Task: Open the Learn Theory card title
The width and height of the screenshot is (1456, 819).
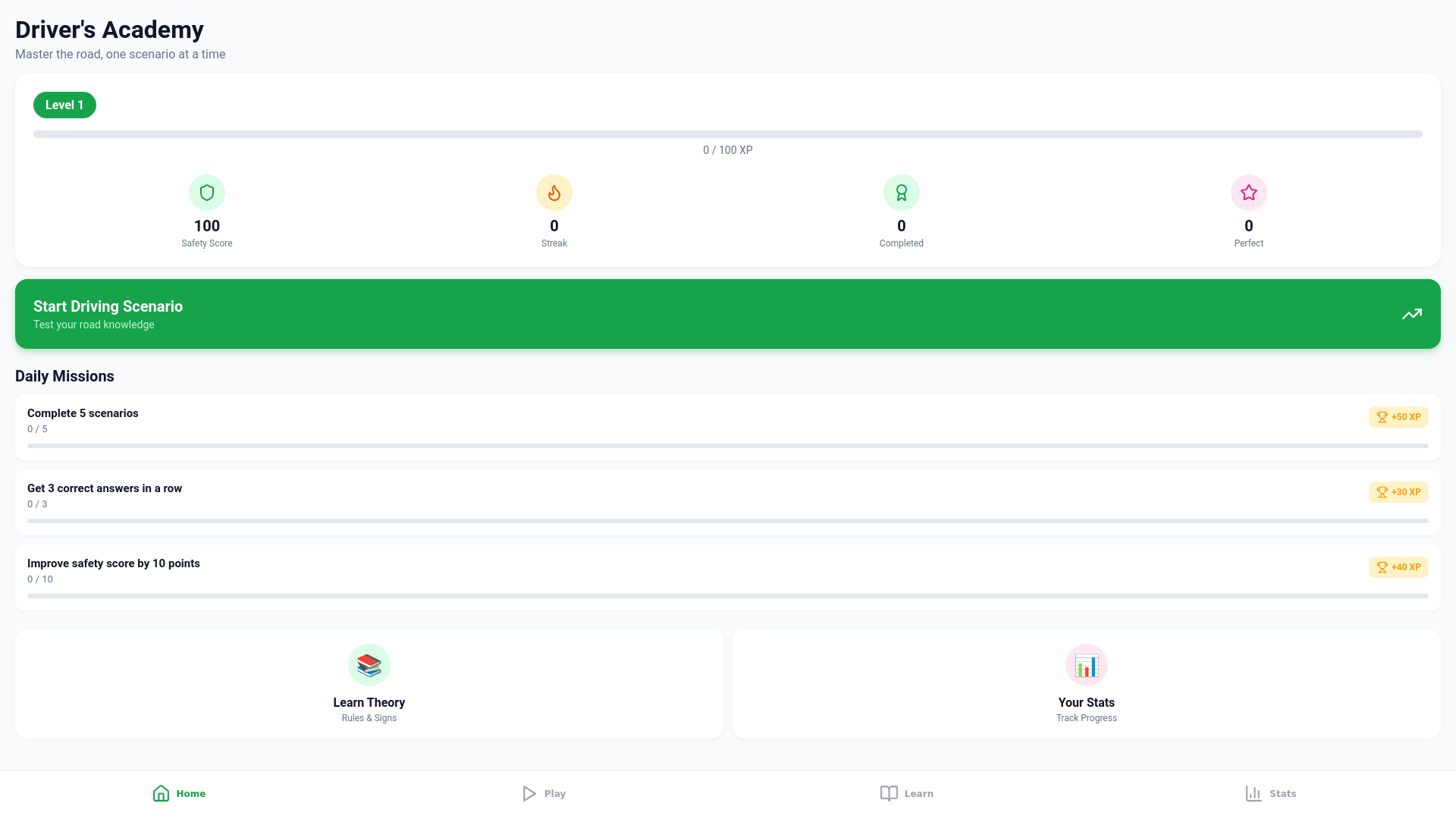Action: (369, 702)
